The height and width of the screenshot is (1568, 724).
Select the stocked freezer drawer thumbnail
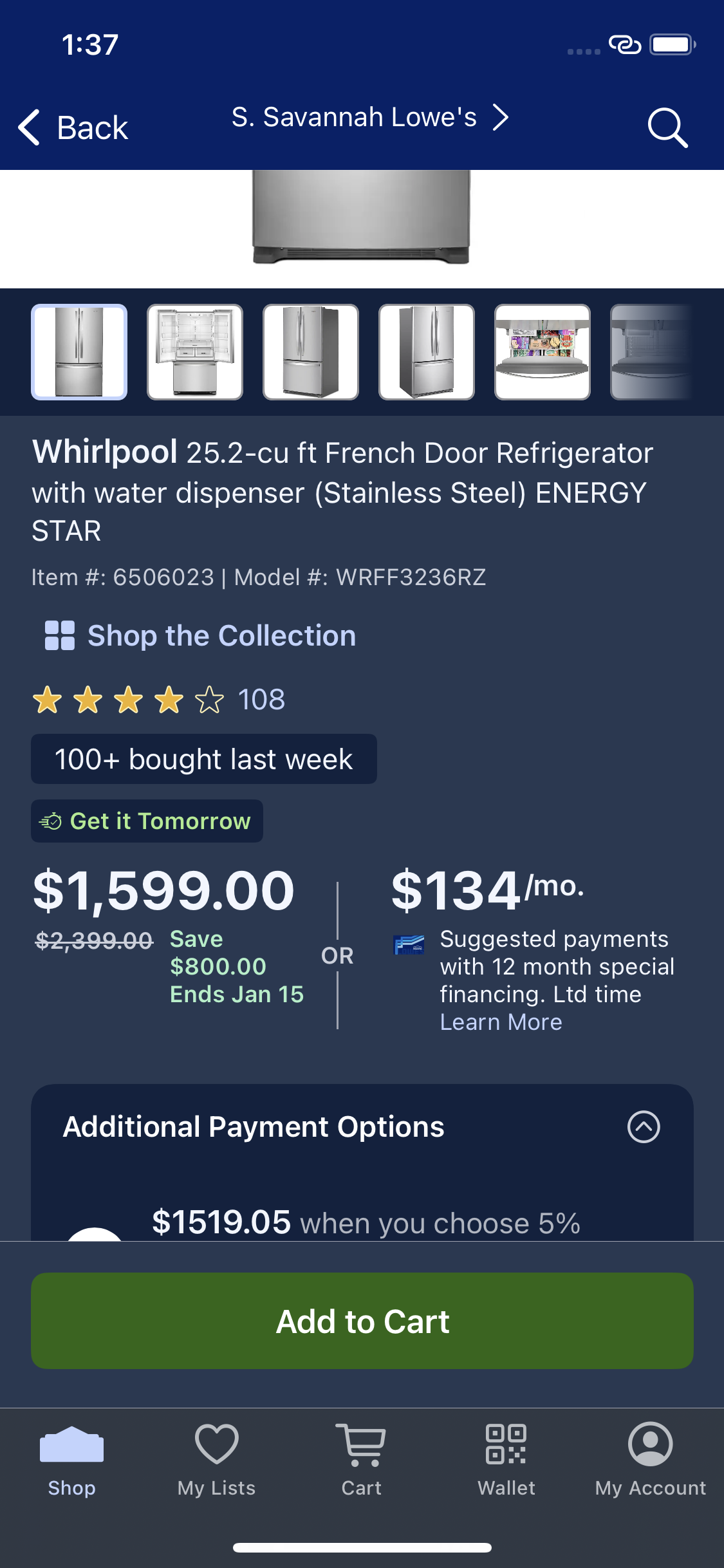[543, 352]
